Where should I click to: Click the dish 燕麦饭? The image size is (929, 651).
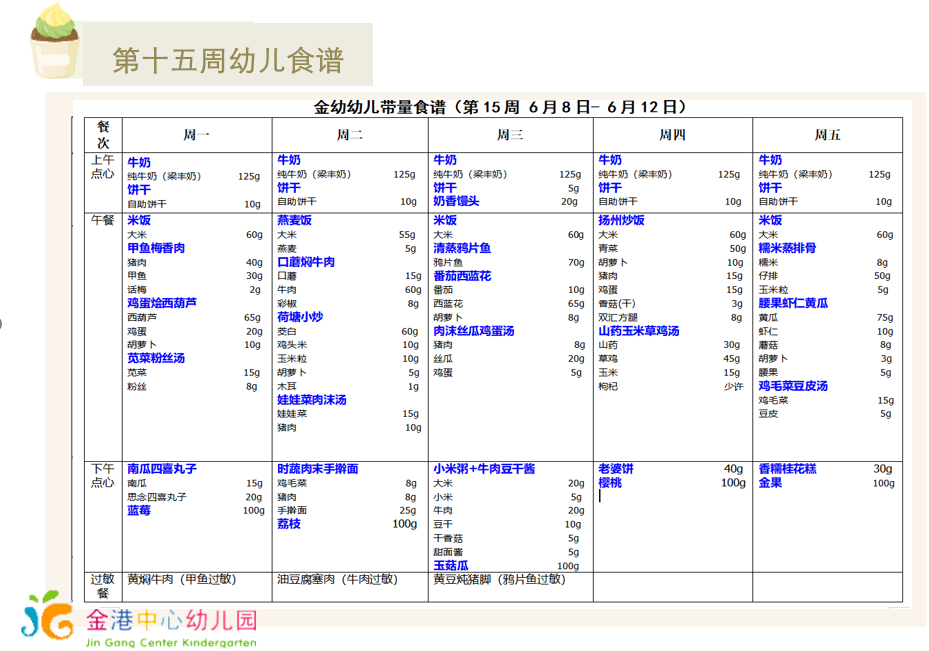tap(294, 220)
